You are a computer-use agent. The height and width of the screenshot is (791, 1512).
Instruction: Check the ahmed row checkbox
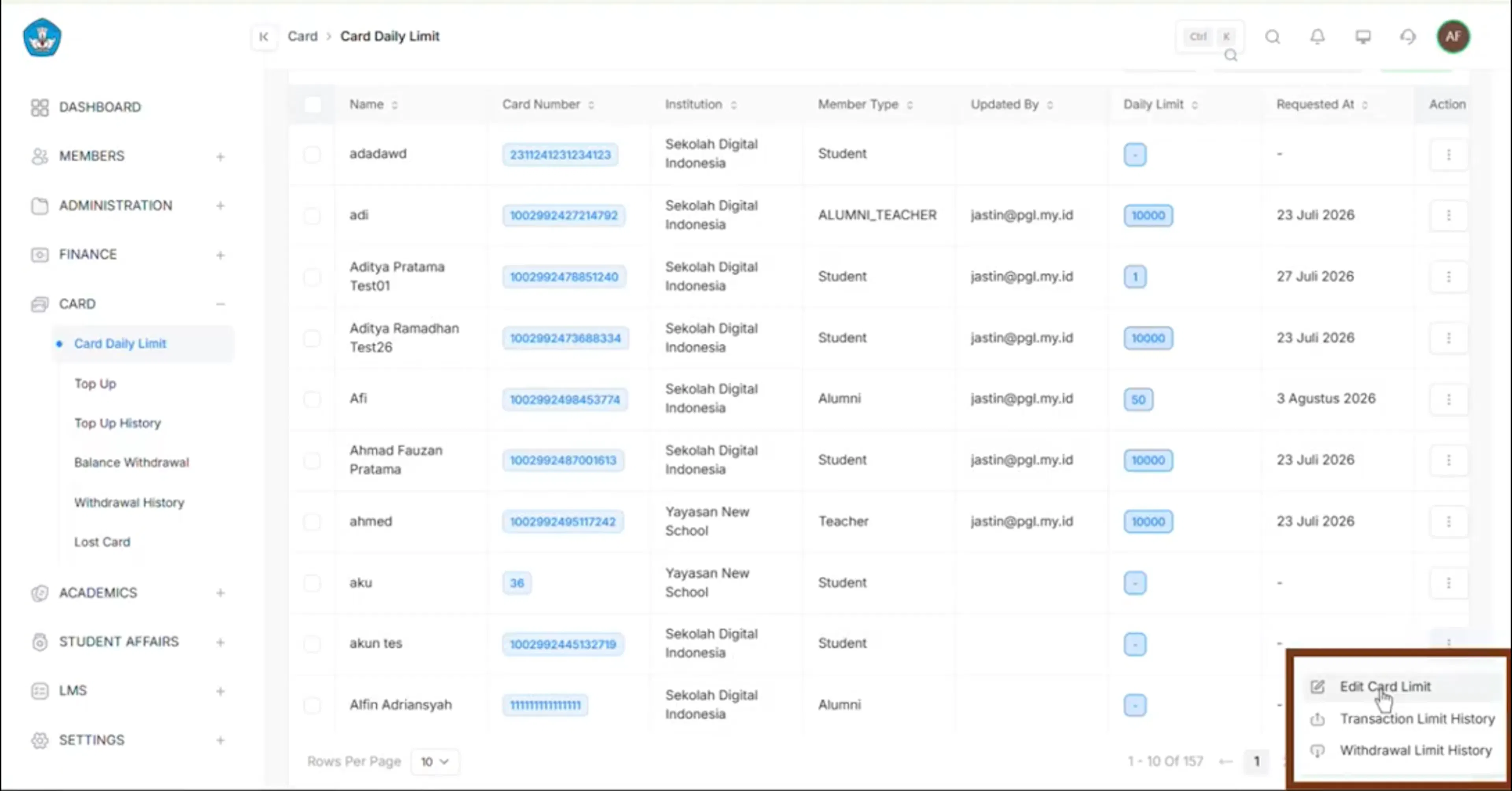(x=312, y=522)
